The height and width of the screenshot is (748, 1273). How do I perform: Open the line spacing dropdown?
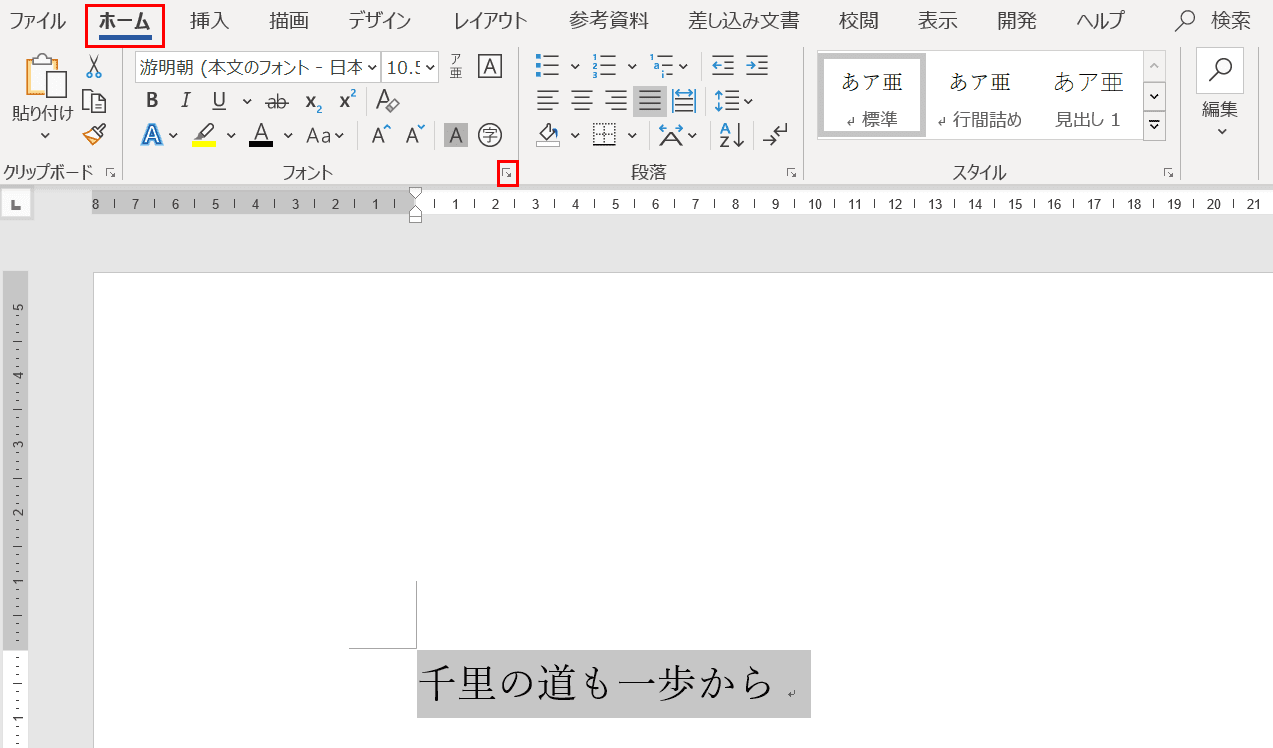(732, 101)
